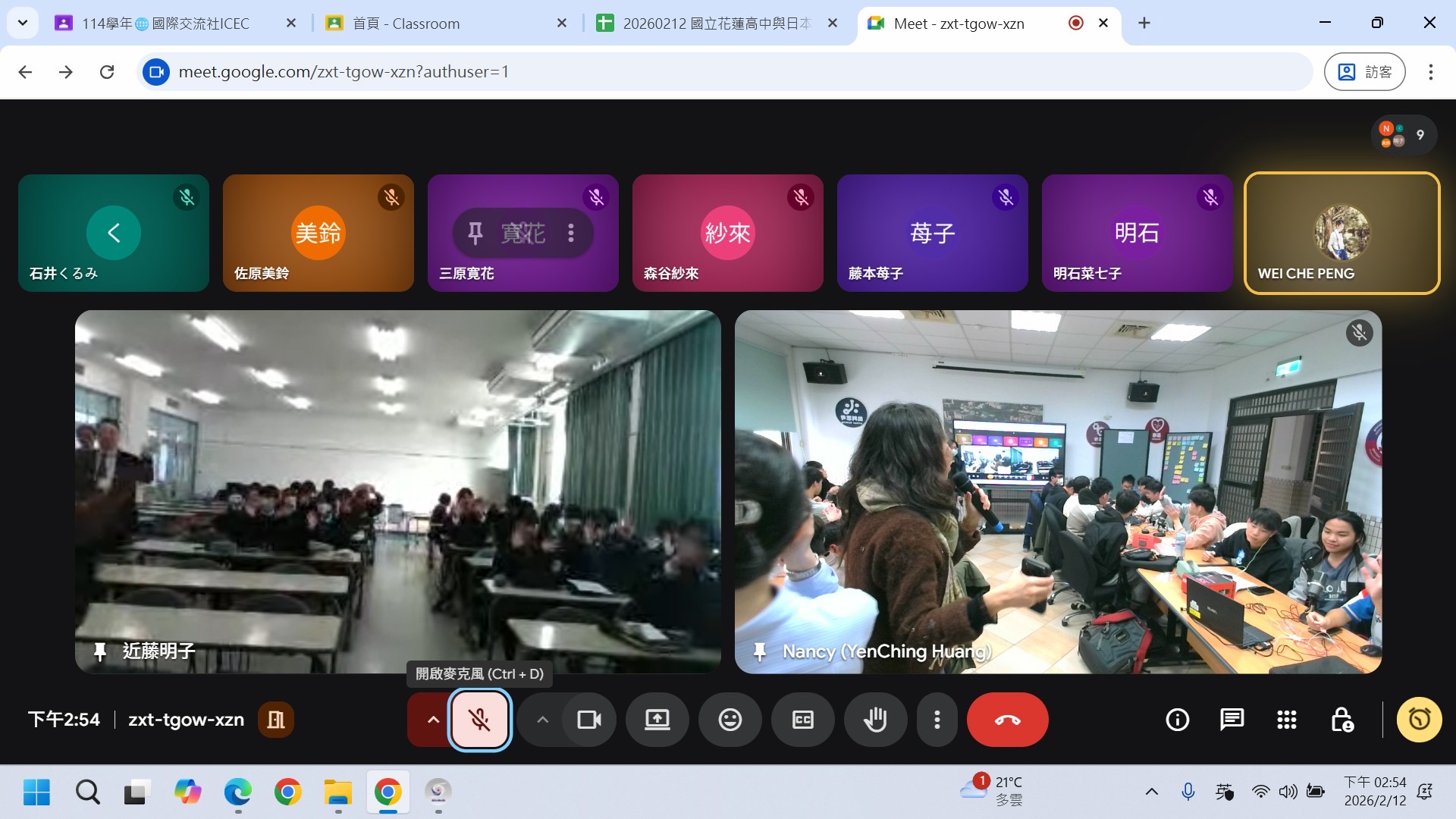Open the activities grid icon
This screenshot has height=819, width=1456.
[x=1286, y=720]
